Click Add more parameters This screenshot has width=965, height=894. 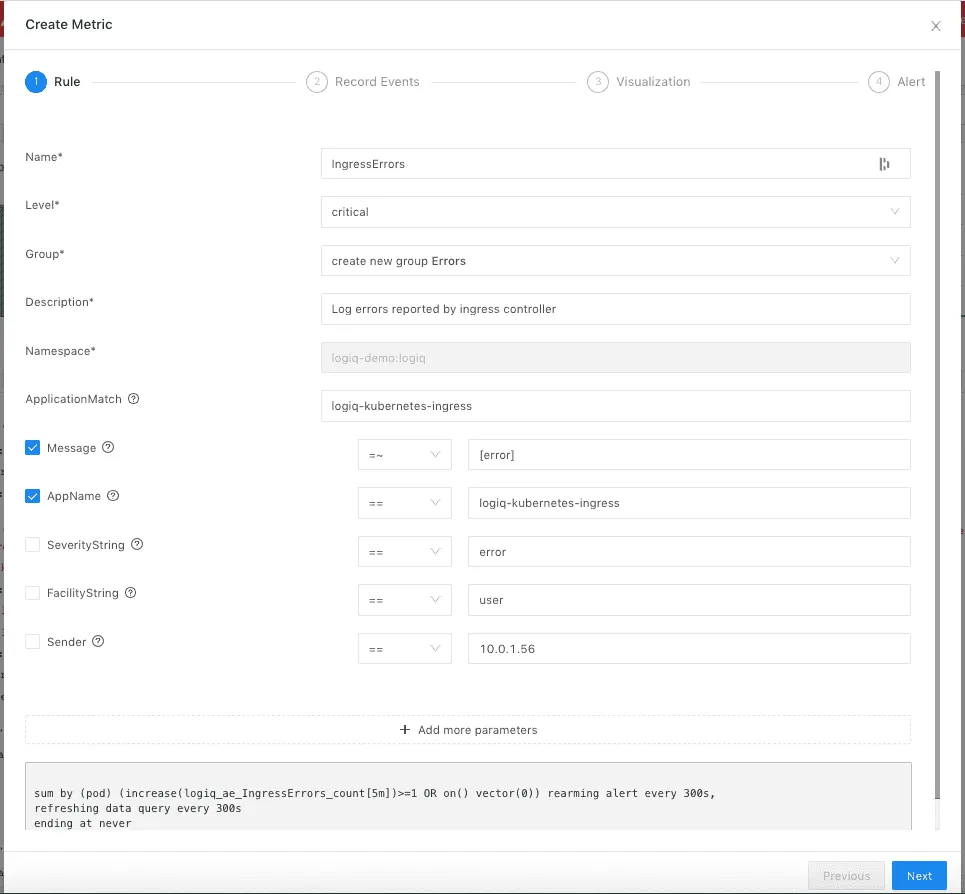468,730
